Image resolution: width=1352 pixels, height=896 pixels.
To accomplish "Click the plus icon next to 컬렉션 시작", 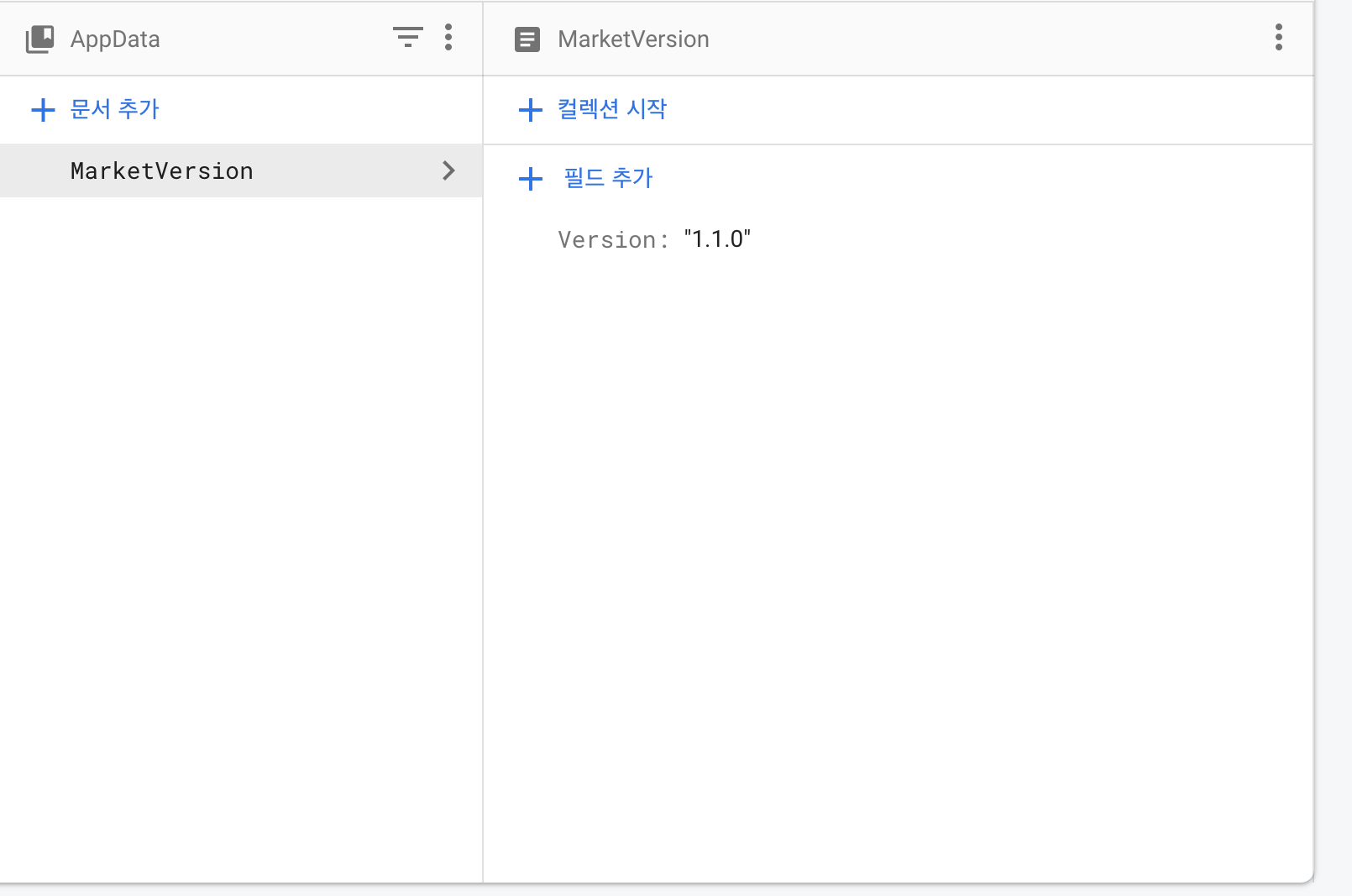I will [x=530, y=109].
